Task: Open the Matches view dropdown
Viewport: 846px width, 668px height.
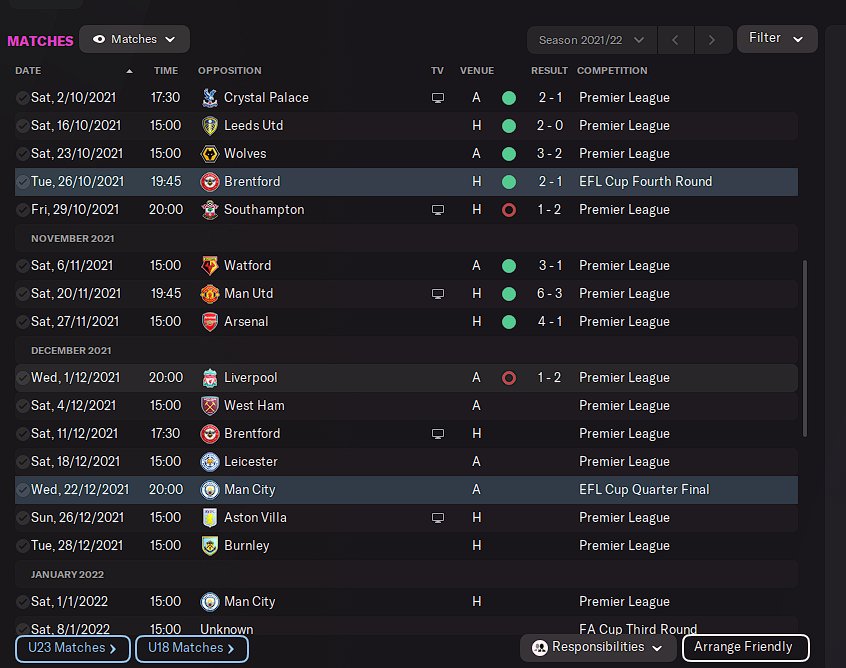Action: (x=134, y=39)
